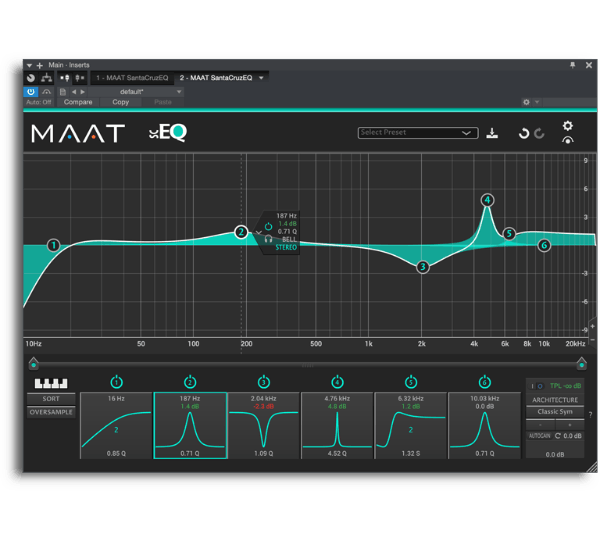
Task: Bypass plugin with the blue power button
Action: 31,92
